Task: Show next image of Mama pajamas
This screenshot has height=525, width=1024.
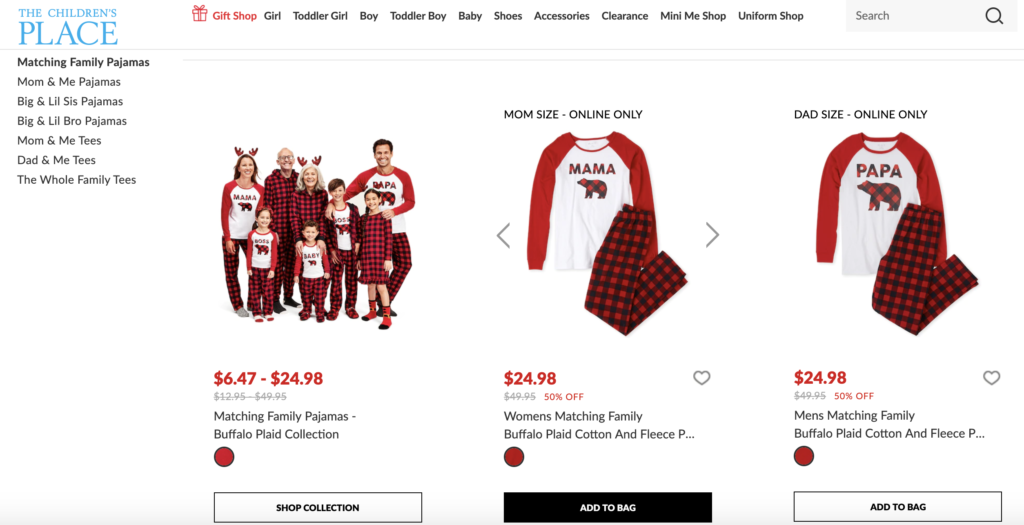Action: click(712, 235)
